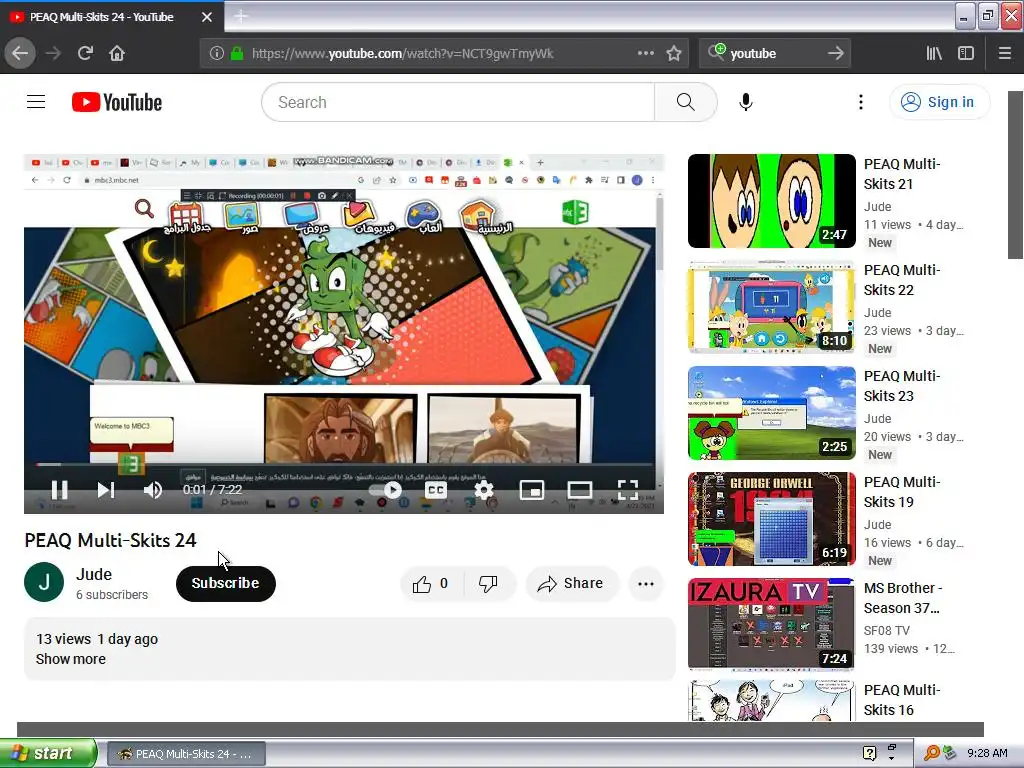Click the green padlock security icon
Viewport: 1024px width, 768px height.
click(x=237, y=54)
